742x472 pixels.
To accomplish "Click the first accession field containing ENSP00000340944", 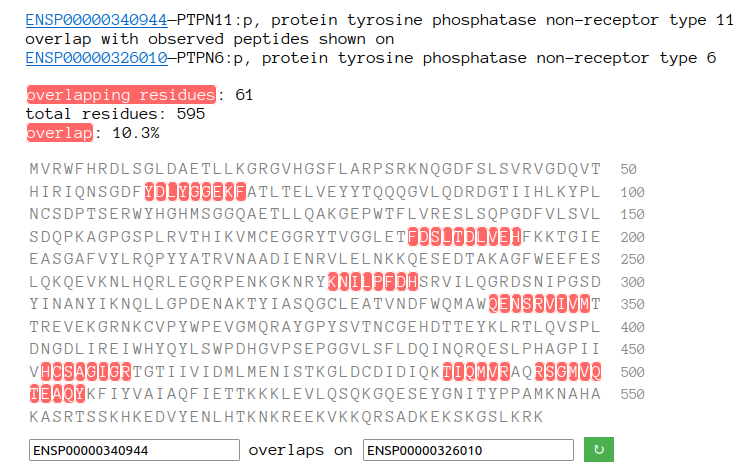I will tap(134, 450).
